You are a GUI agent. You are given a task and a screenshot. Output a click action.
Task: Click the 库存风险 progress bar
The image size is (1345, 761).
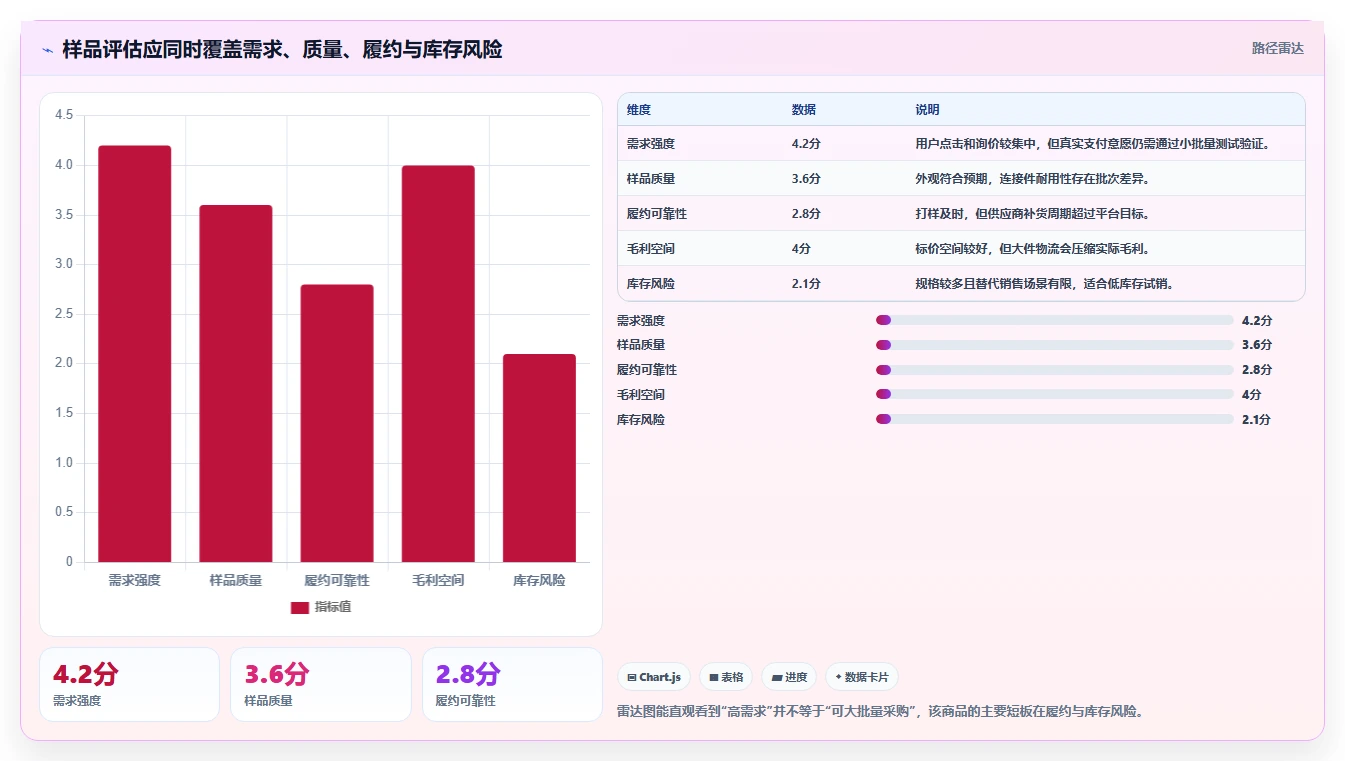click(x=1054, y=420)
